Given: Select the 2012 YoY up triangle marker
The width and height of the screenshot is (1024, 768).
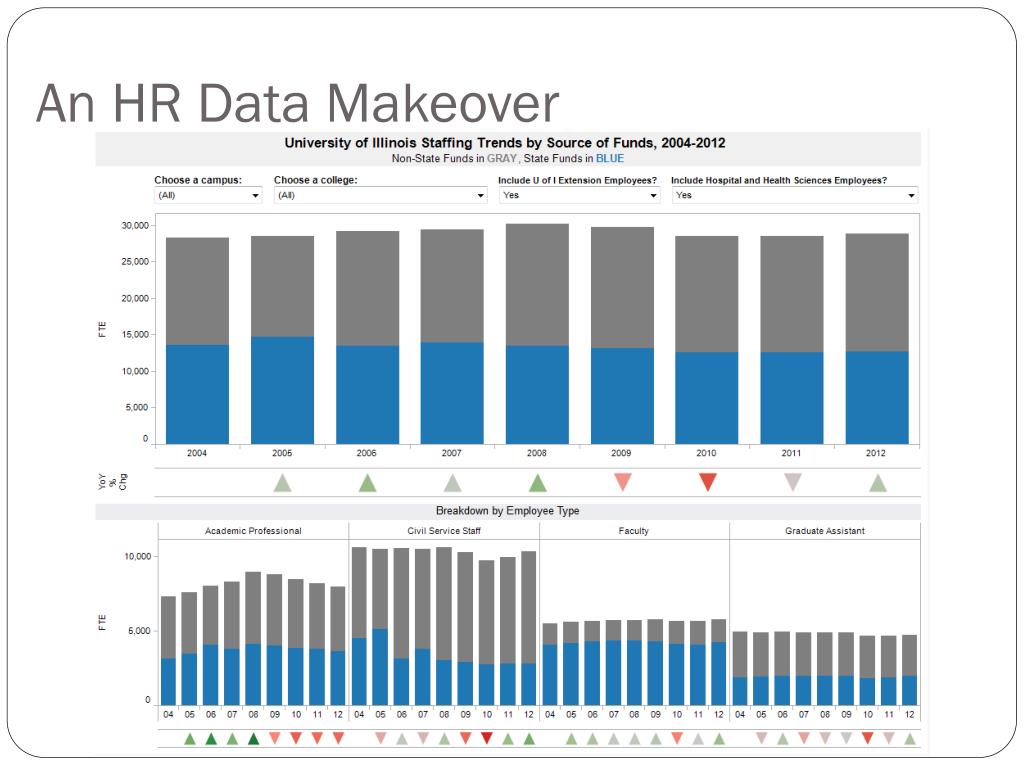Looking at the screenshot, I should click(878, 483).
